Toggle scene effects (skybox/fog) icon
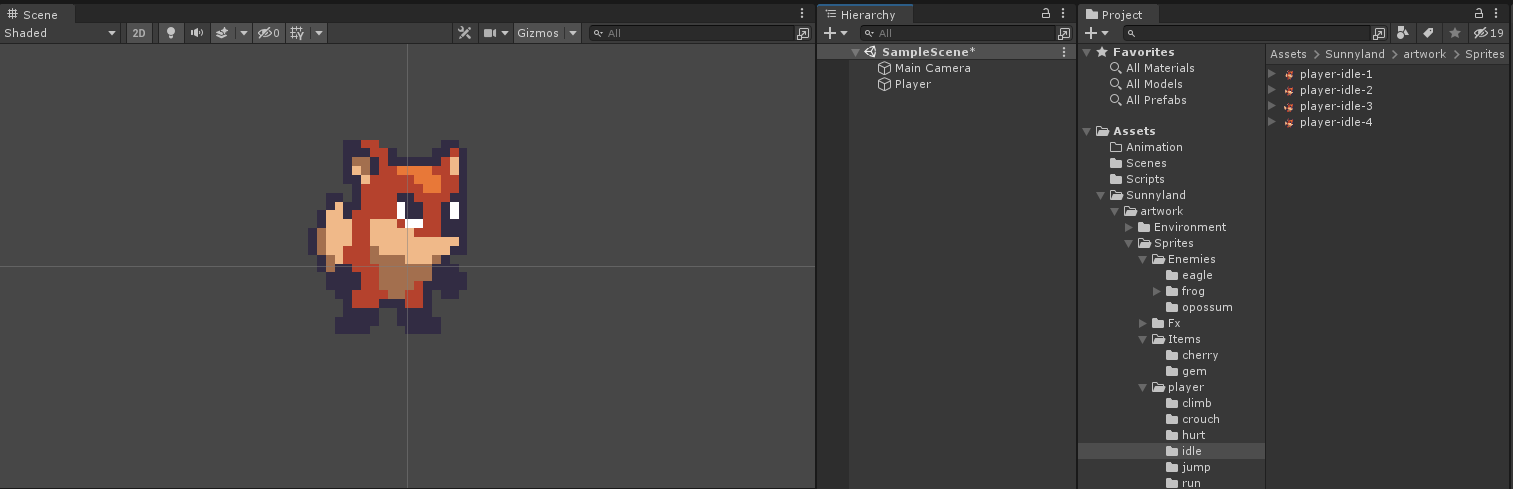 pyautogui.click(x=222, y=33)
